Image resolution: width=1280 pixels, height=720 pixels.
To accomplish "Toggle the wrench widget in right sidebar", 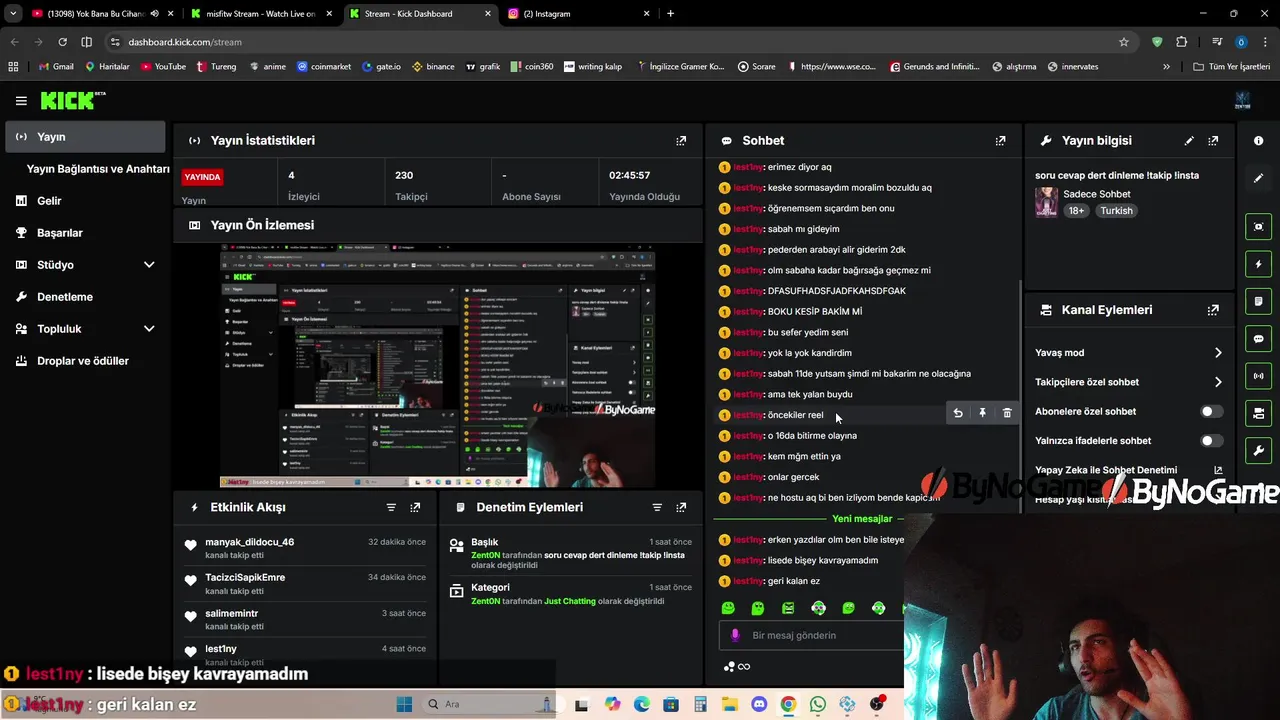I will coord(1258,450).
